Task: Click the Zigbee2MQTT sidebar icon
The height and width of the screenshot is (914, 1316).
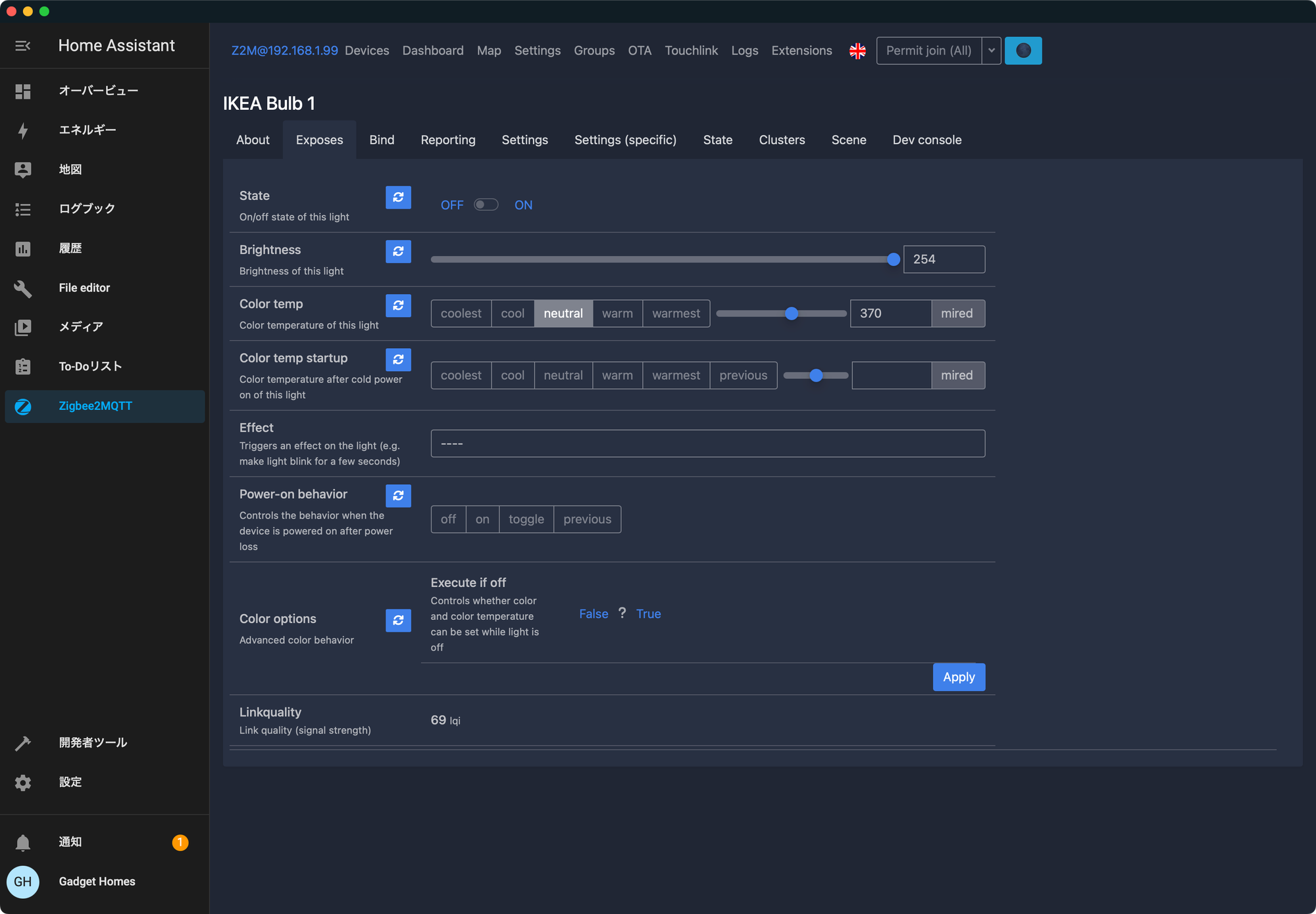Action: click(23, 407)
